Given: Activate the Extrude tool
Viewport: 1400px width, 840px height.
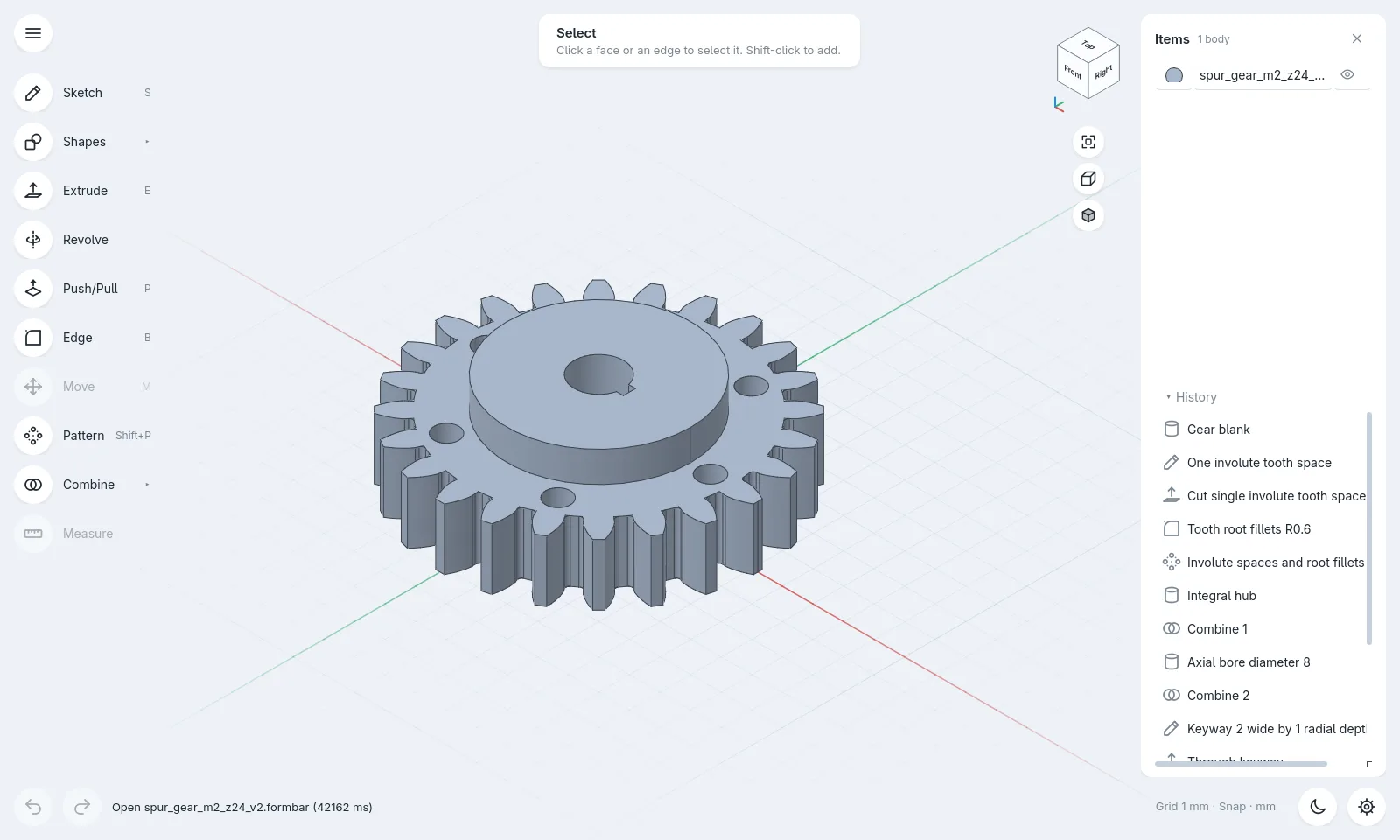Looking at the screenshot, I should 33,191.
